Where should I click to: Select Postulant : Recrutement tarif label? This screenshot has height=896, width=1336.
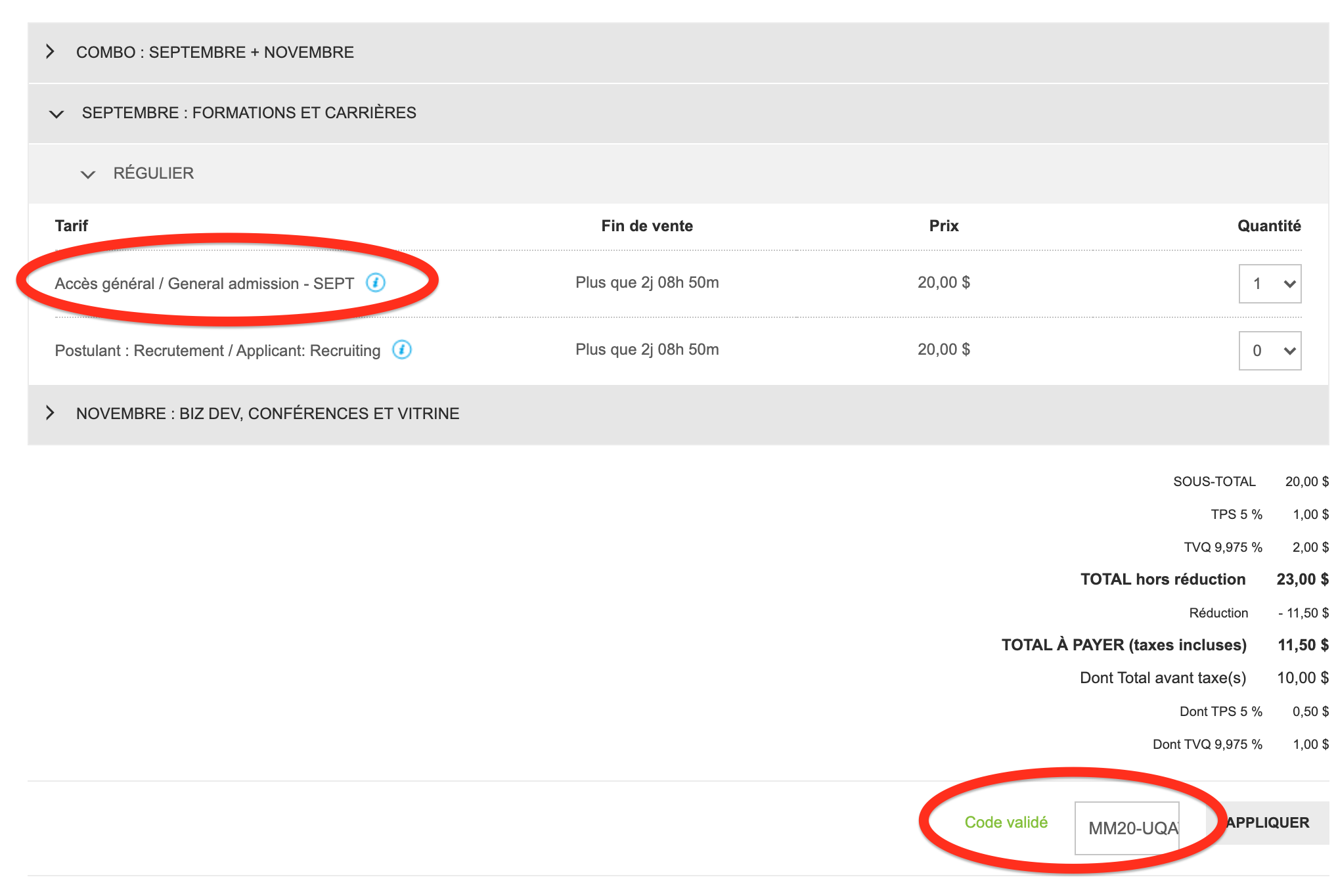click(x=217, y=351)
